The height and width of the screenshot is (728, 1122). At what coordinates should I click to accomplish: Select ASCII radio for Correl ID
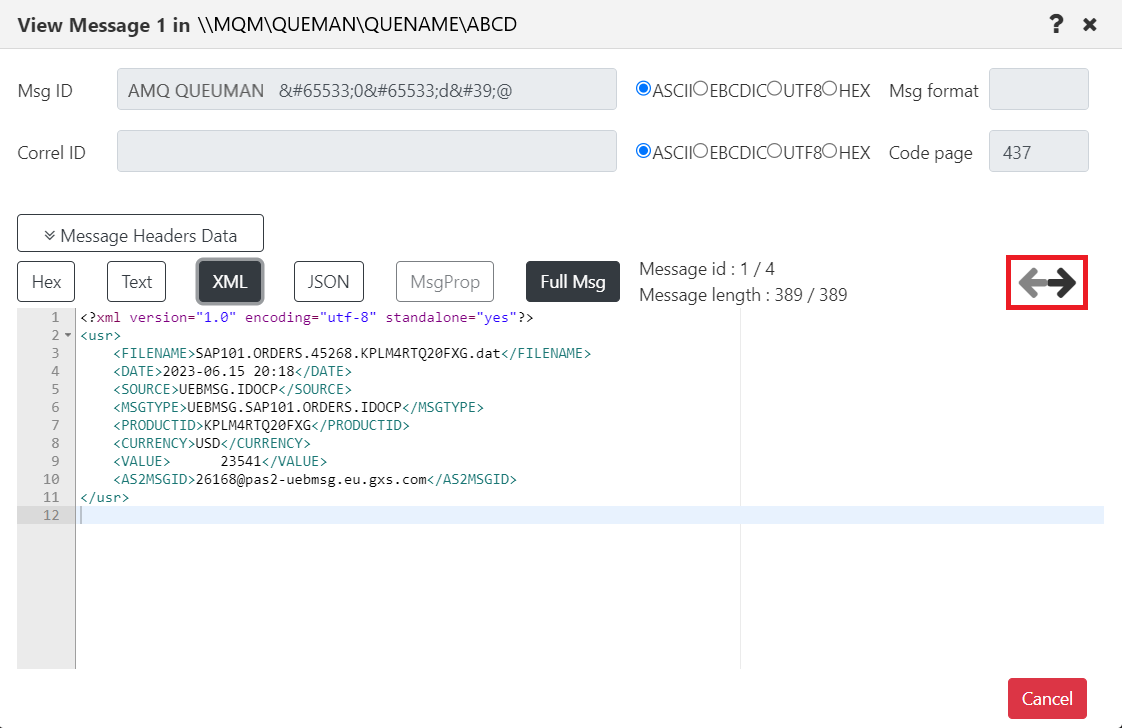[643, 151]
